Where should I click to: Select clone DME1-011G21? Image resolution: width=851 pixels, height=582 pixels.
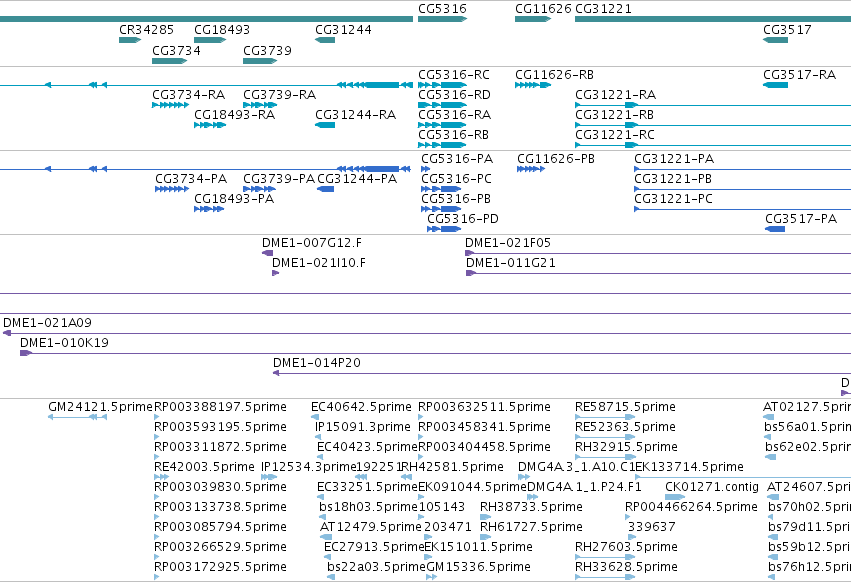click(658, 273)
